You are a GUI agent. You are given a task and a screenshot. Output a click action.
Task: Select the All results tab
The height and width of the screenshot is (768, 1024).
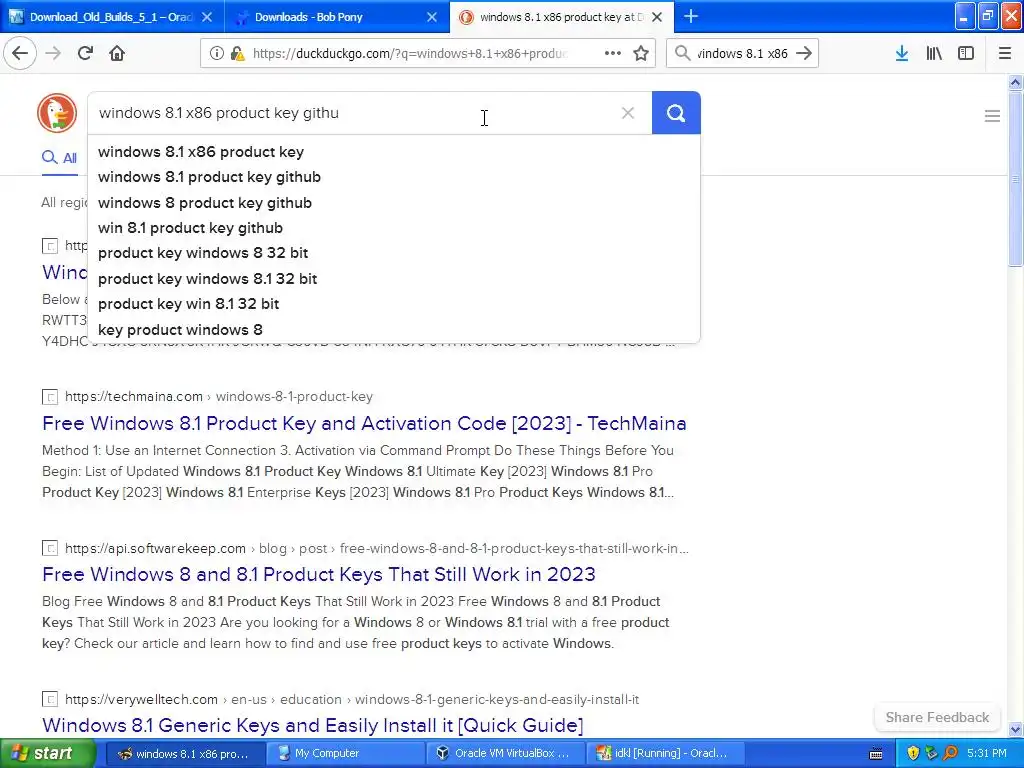(59, 157)
